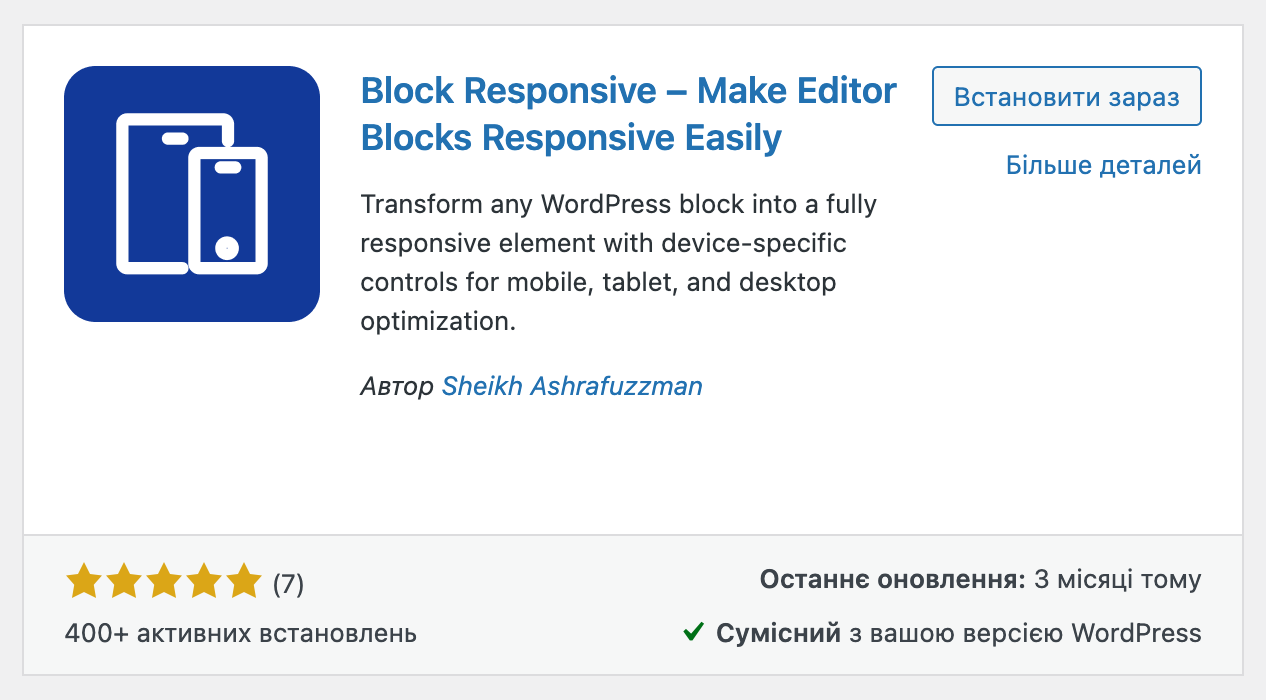Select the fourth rating star
1266x700 pixels.
(203, 580)
